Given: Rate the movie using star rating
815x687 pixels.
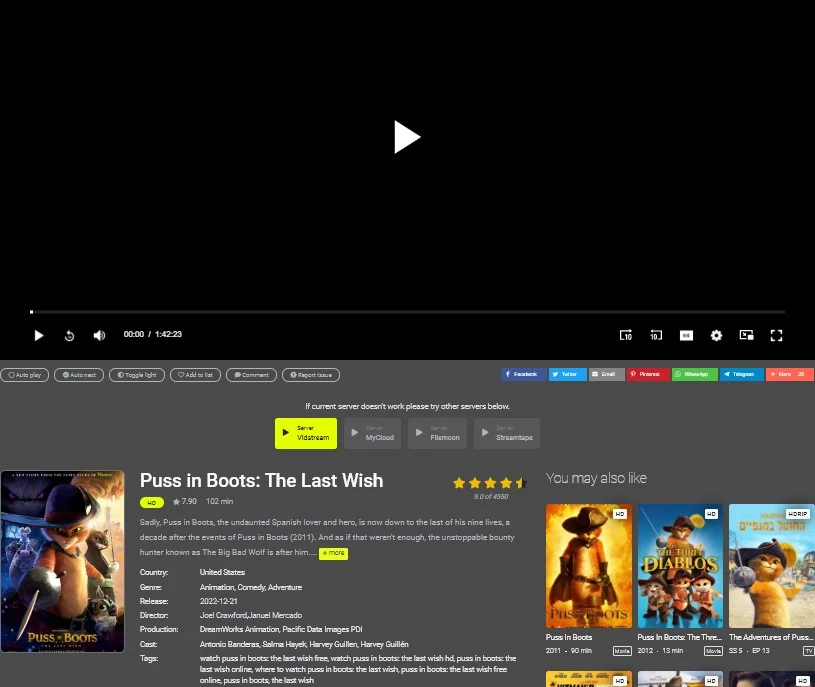Looking at the screenshot, I should pyautogui.click(x=490, y=483).
